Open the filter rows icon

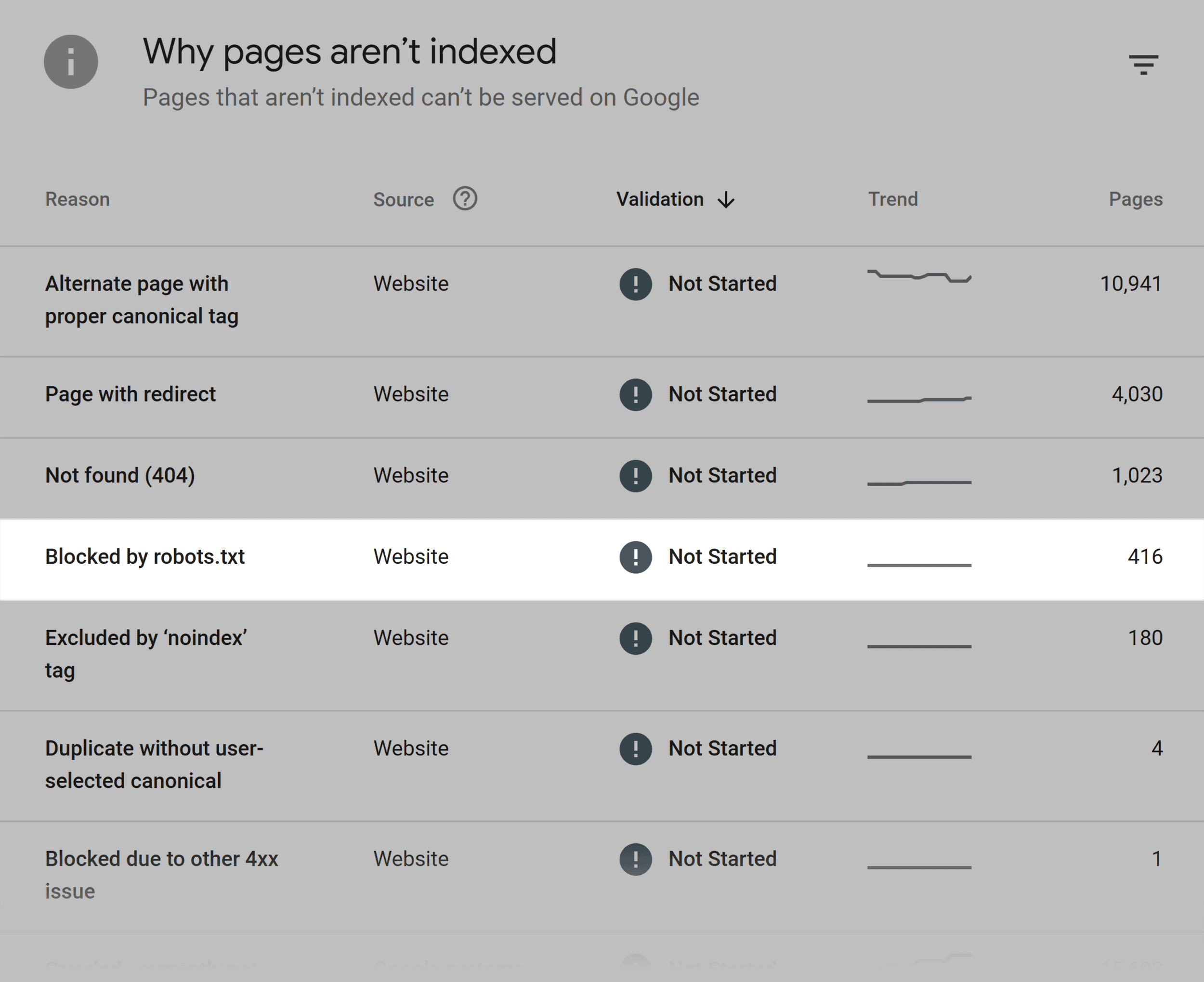pyautogui.click(x=1143, y=65)
